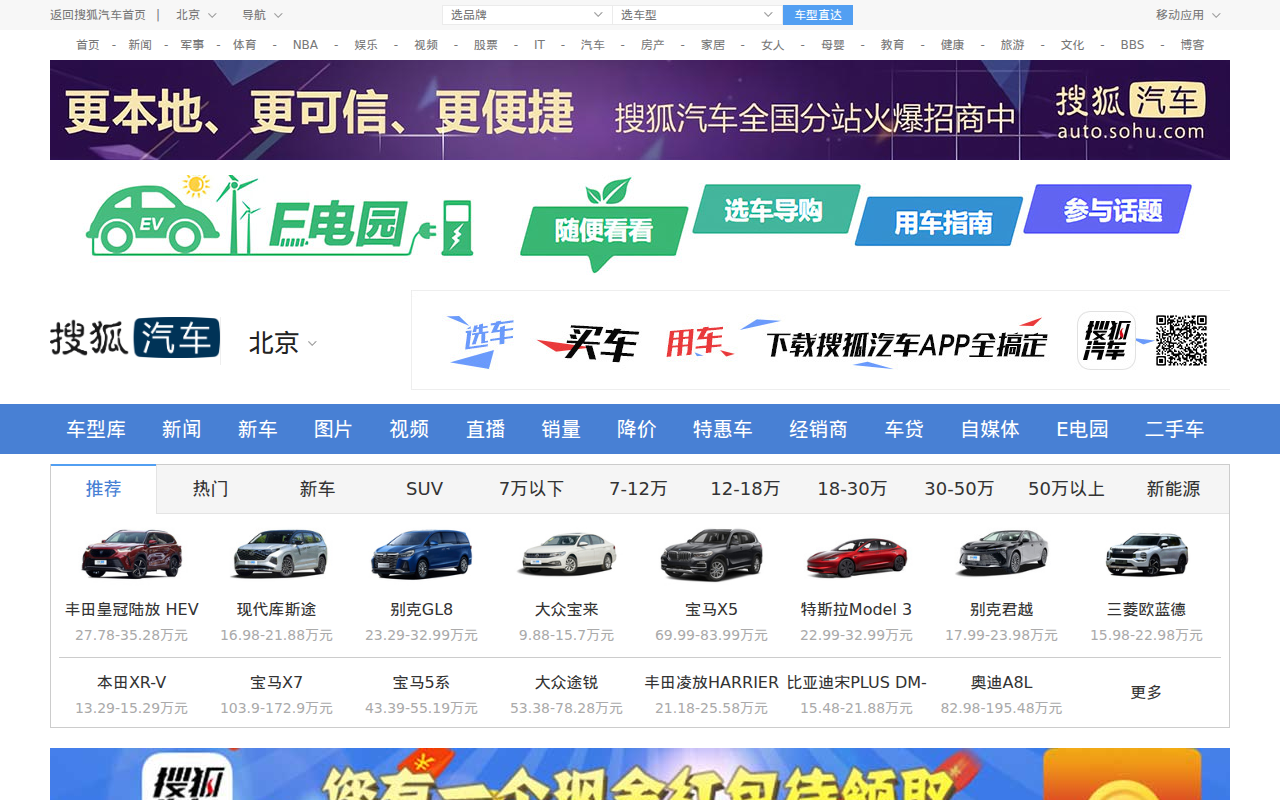Click the BBS link in the top navigation
The width and height of the screenshot is (1280, 800).
[x=1132, y=45]
